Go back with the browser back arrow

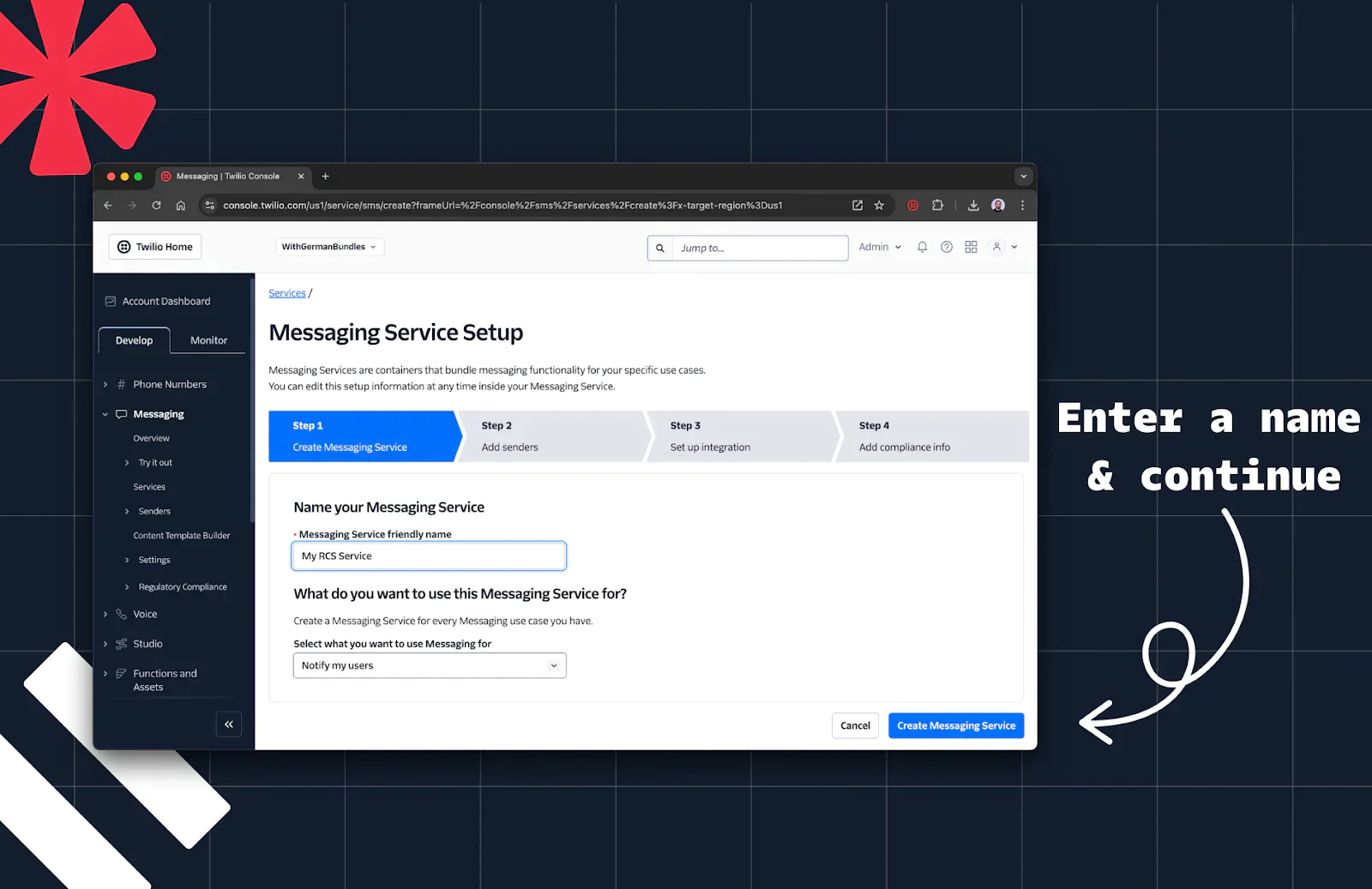[x=108, y=206]
